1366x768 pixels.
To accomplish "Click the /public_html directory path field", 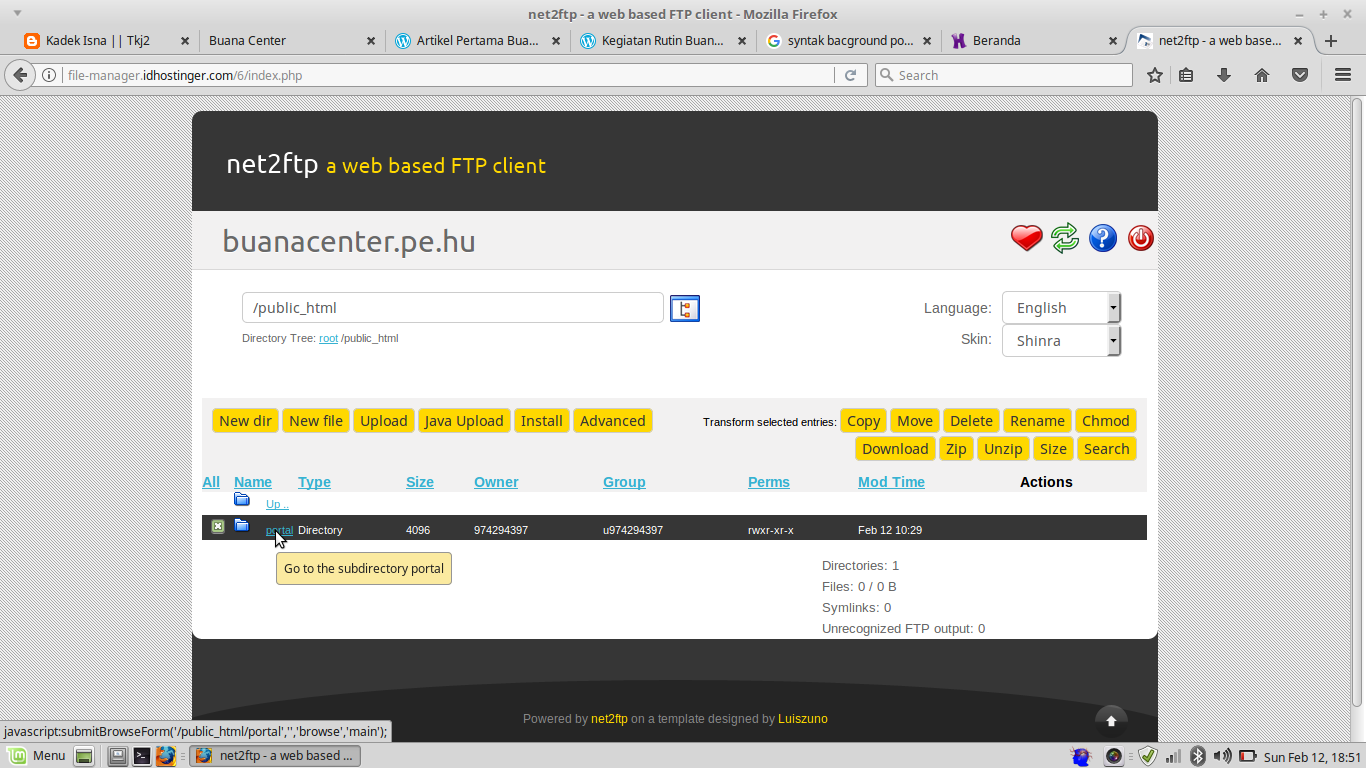I will click(453, 308).
